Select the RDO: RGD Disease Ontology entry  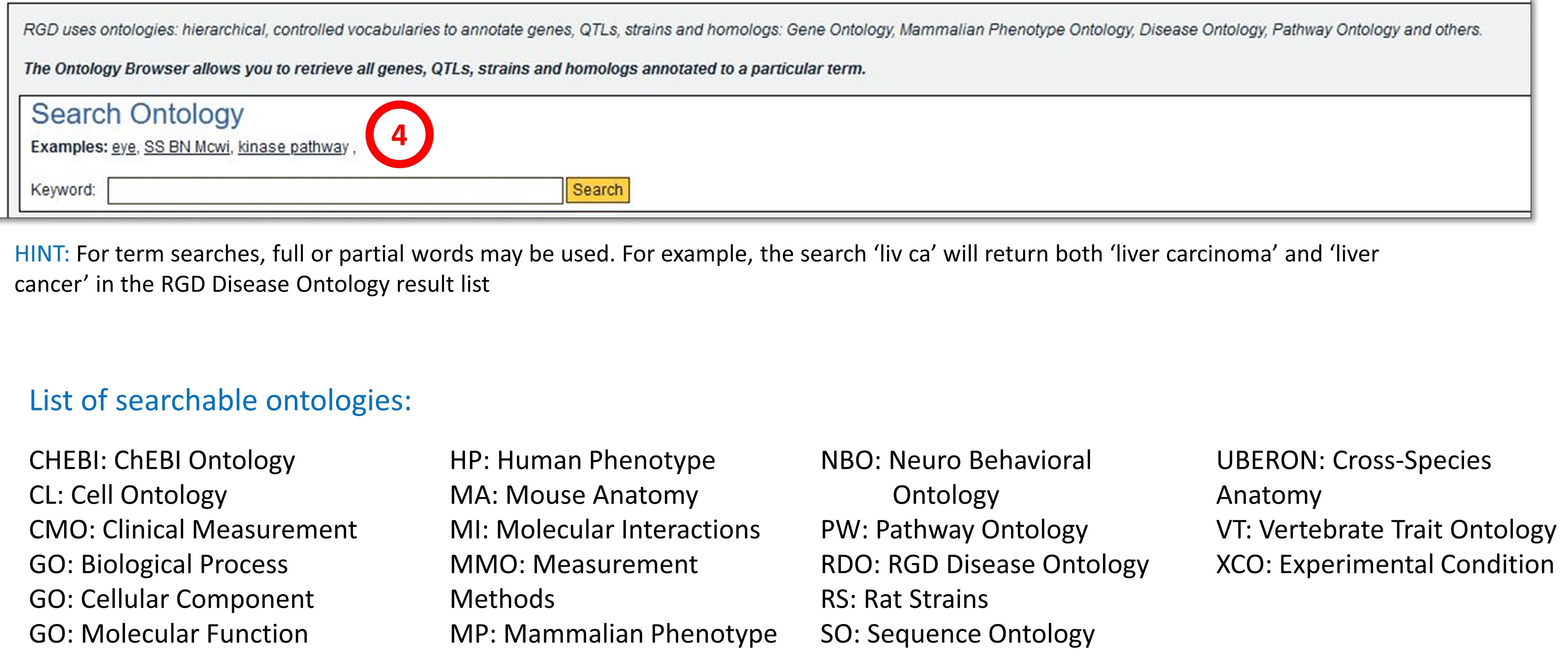tap(984, 565)
